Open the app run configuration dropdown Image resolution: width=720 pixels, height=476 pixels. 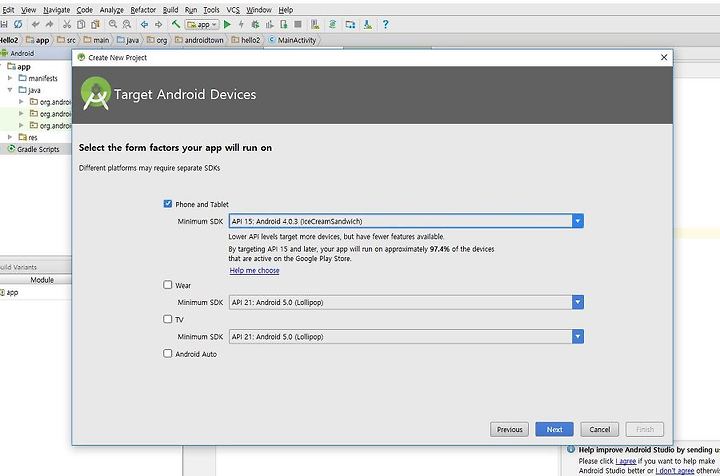202,24
